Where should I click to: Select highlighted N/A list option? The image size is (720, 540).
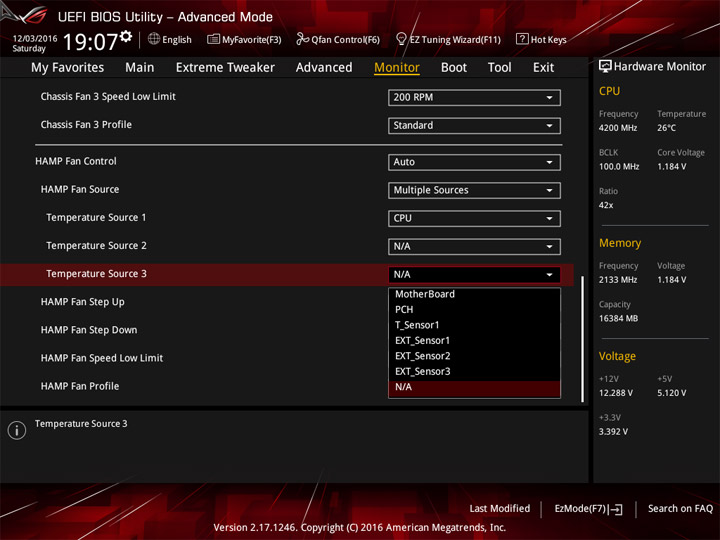(474, 388)
